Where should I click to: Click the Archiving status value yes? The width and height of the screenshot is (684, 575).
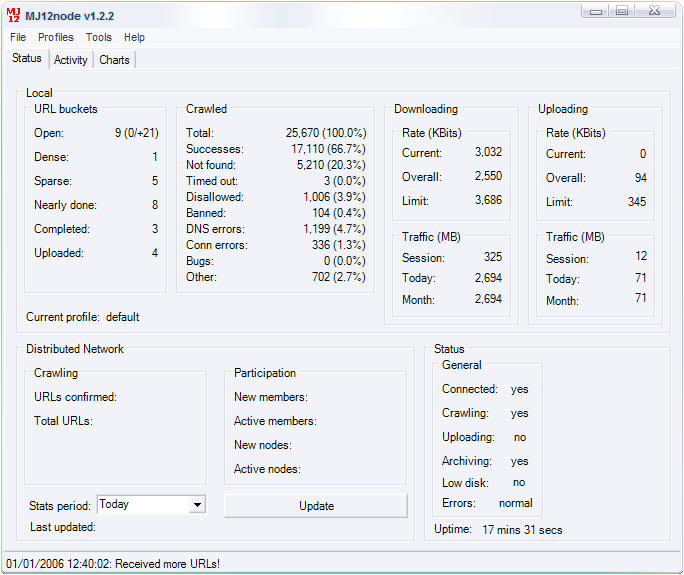(520, 461)
